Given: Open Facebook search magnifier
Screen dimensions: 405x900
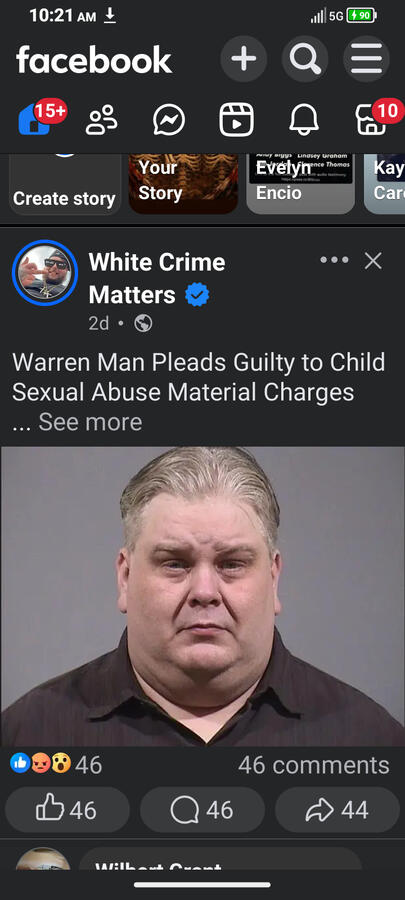Looking at the screenshot, I should 305,59.
